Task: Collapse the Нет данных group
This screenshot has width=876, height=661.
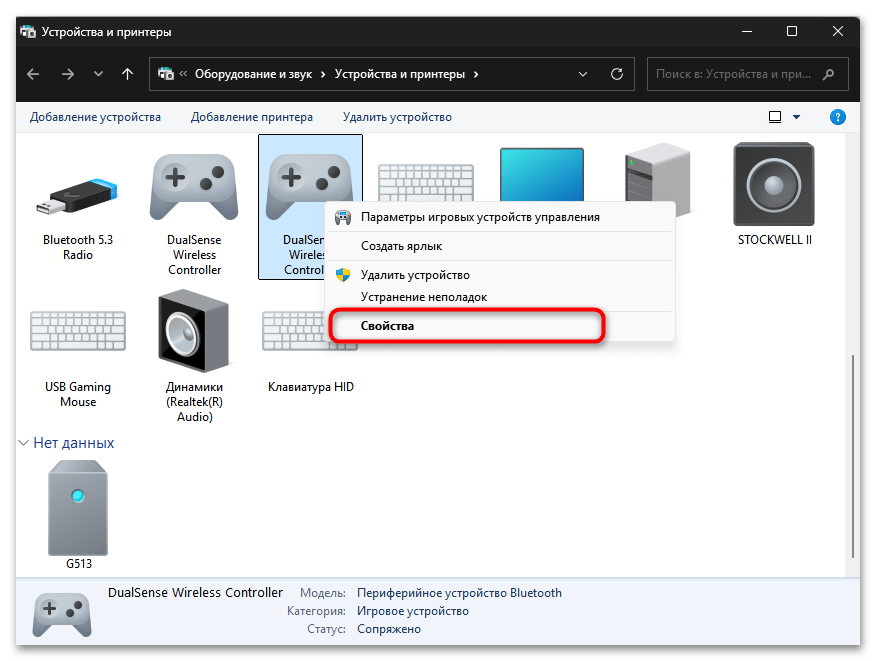Action: click(x=23, y=443)
